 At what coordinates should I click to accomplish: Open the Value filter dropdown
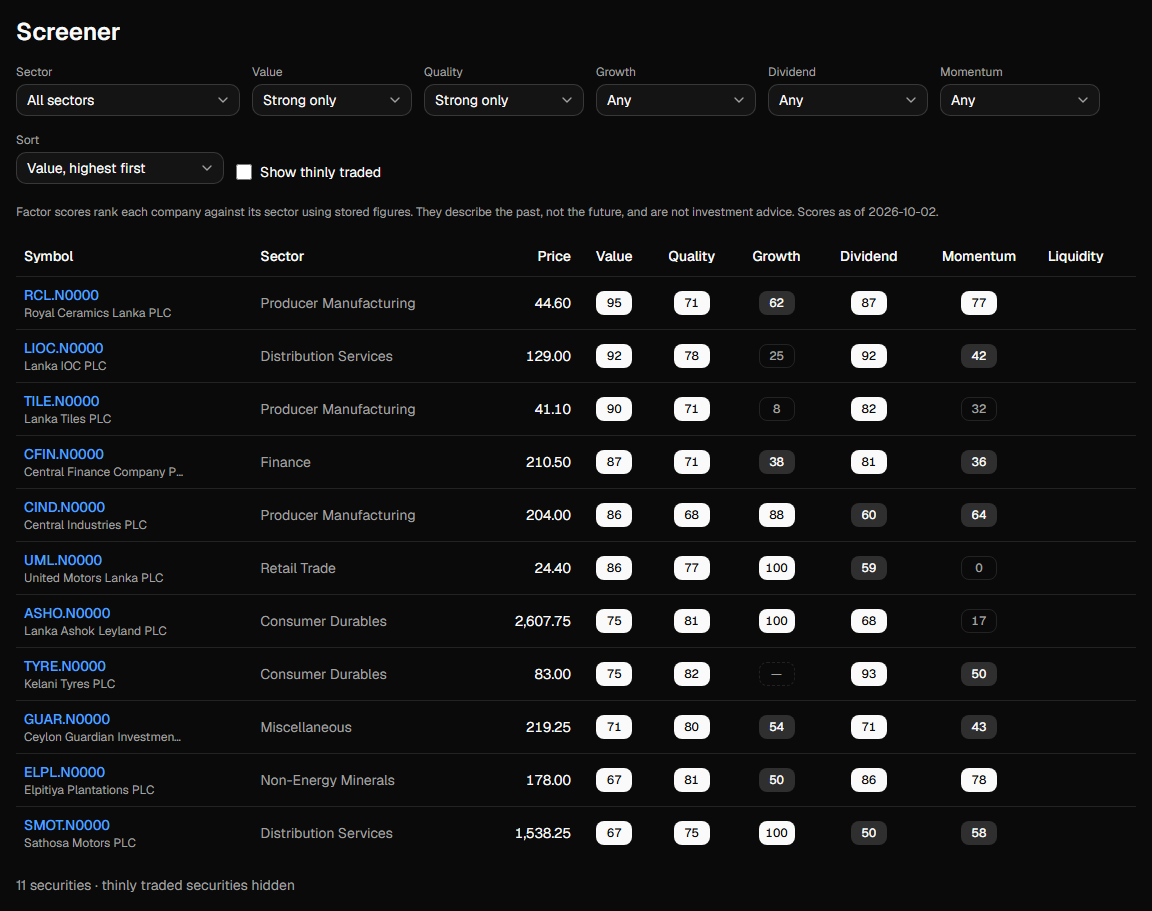point(331,100)
